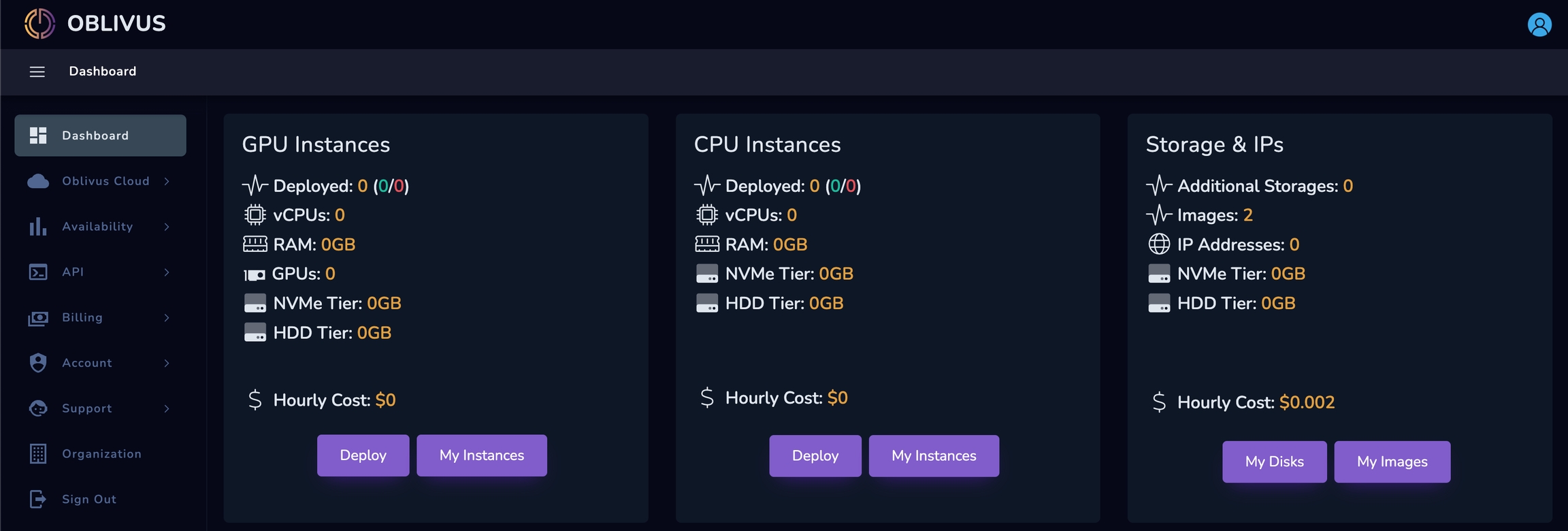Expand the Availability submenu chevron
Viewport: 1568px width, 531px height.
pyautogui.click(x=167, y=227)
